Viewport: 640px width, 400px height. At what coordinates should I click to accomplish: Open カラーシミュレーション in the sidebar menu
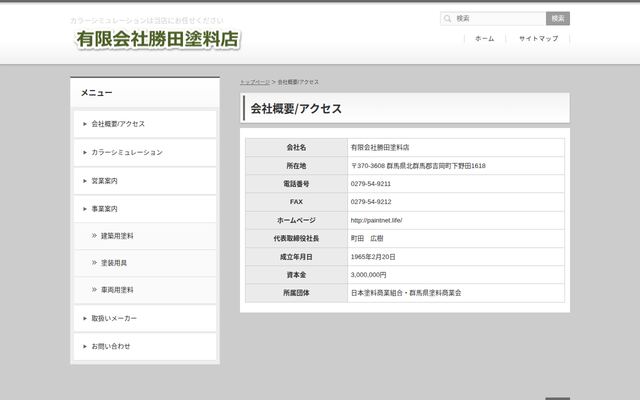click(145, 152)
